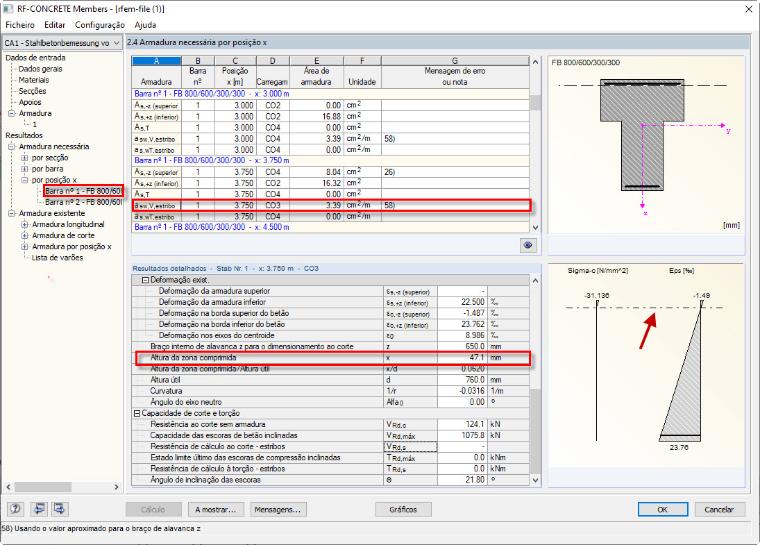Collapse the Armadura existente tree node
This screenshot has width=760, height=545.
(12, 213)
